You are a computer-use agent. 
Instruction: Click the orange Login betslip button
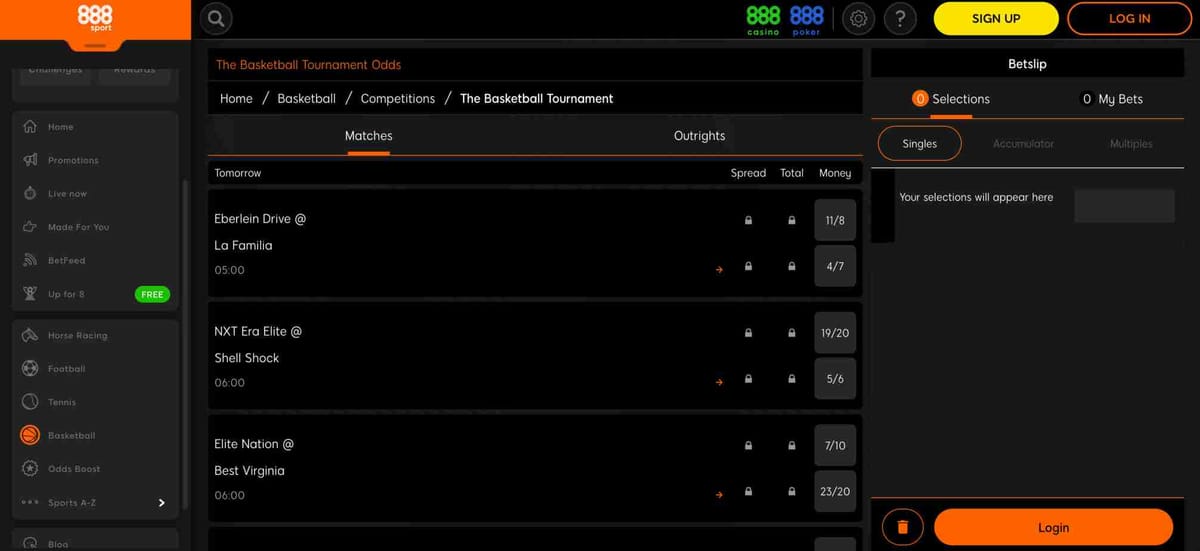pyautogui.click(x=1053, y=527)
